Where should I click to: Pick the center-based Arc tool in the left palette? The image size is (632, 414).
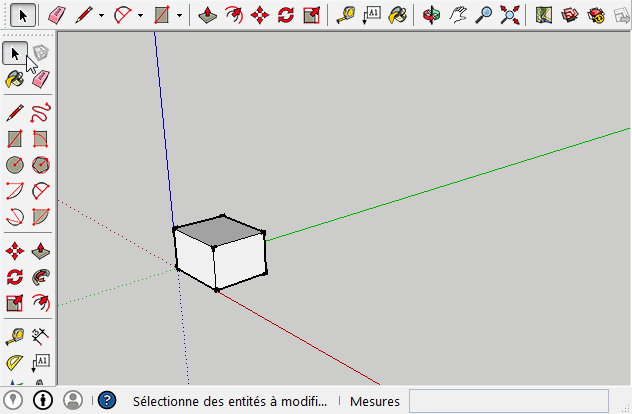pos(15,191)
